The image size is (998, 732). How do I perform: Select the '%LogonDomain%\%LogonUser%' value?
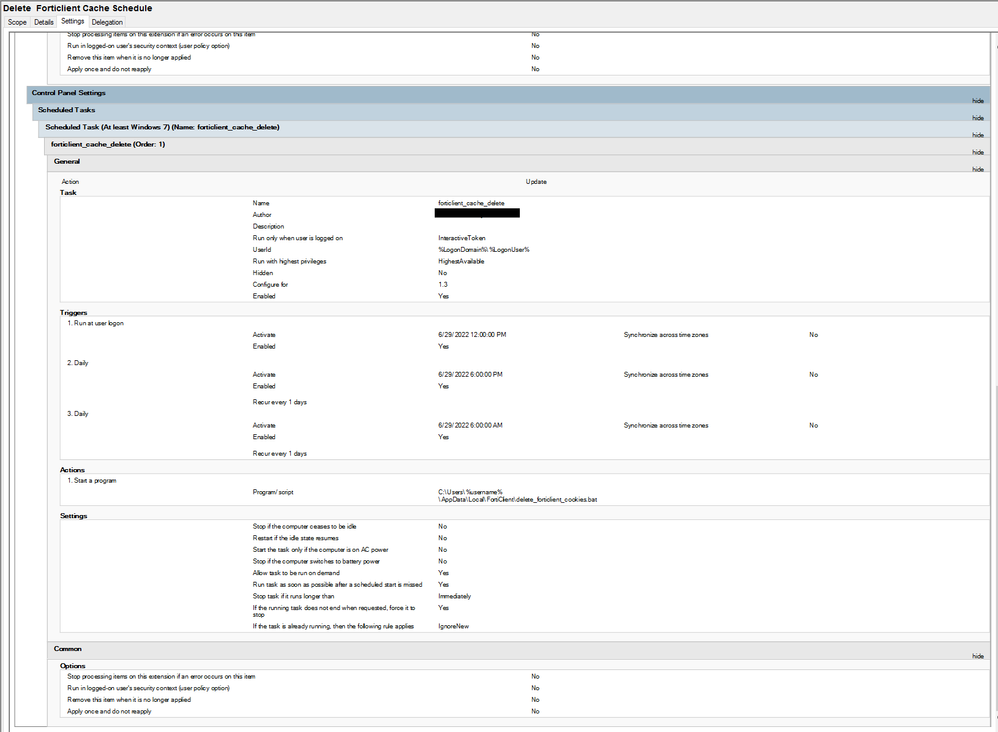click(x=484, y=250)
